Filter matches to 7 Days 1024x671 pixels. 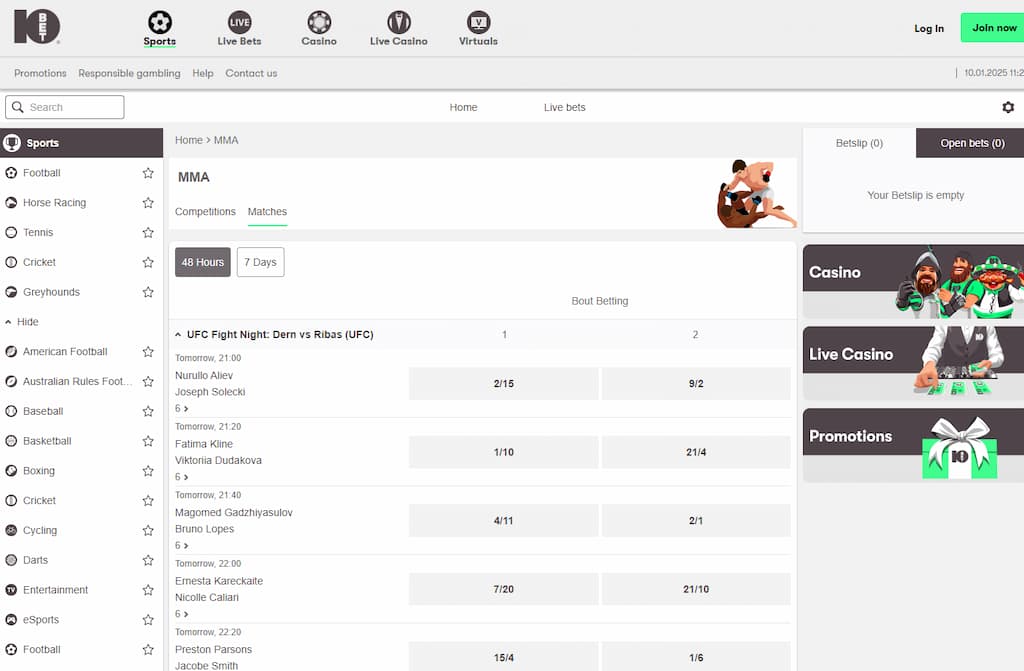click(x=261, y=262)
